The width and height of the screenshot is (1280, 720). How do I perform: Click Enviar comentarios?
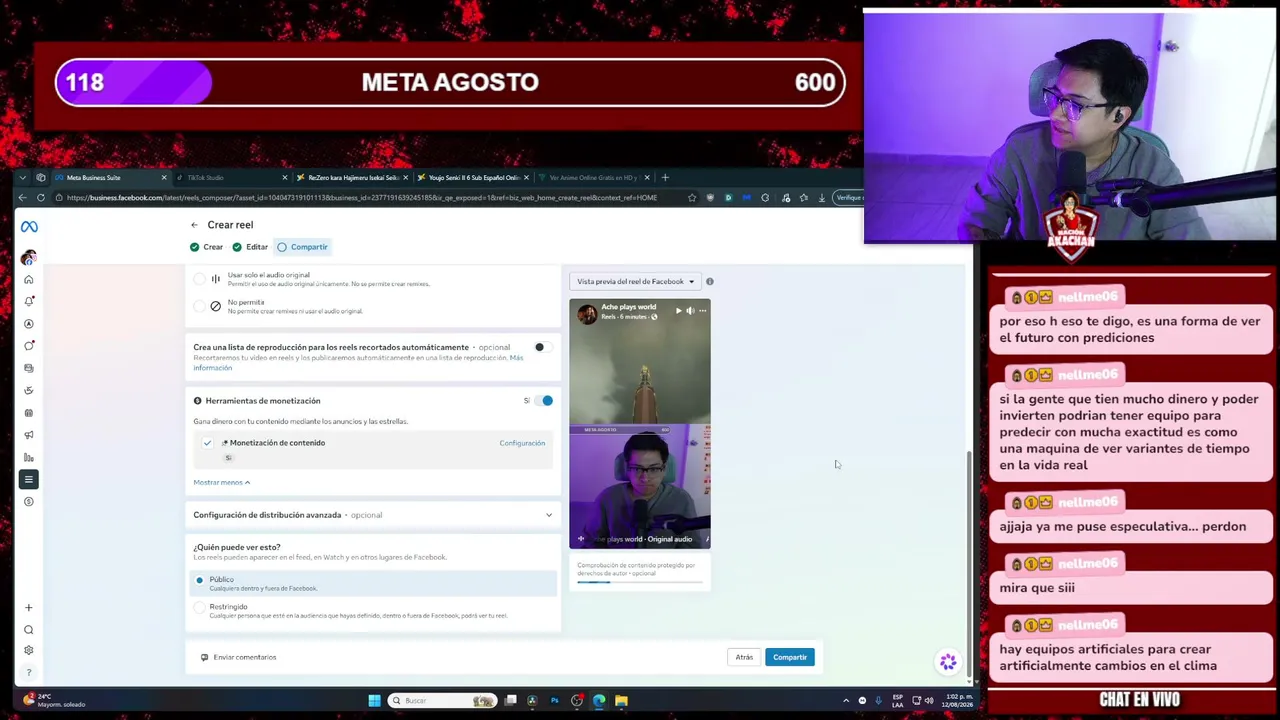[x=238, y=658]
